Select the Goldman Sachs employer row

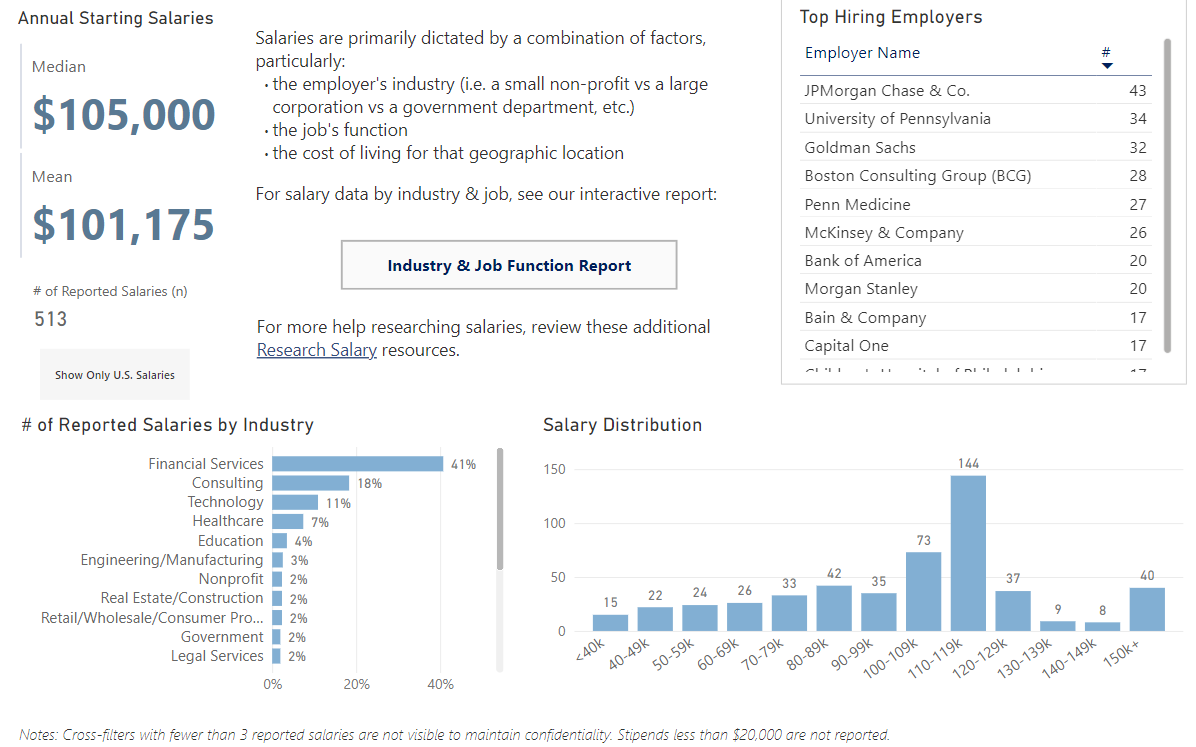point(860,148)
